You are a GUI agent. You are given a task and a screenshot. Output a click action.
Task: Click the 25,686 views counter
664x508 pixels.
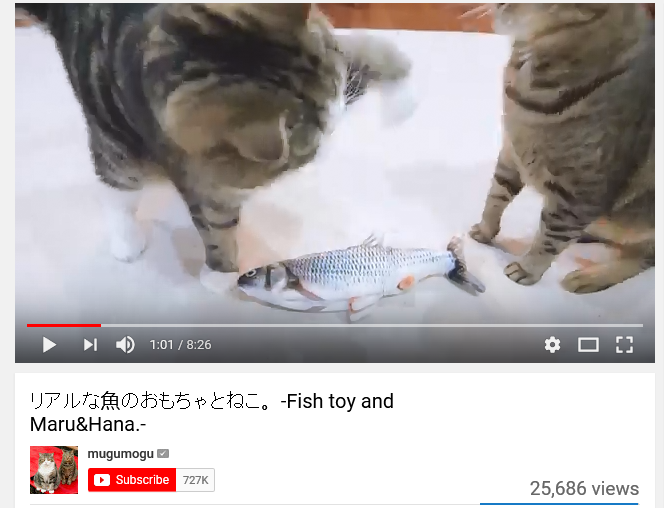pos(584,489)
